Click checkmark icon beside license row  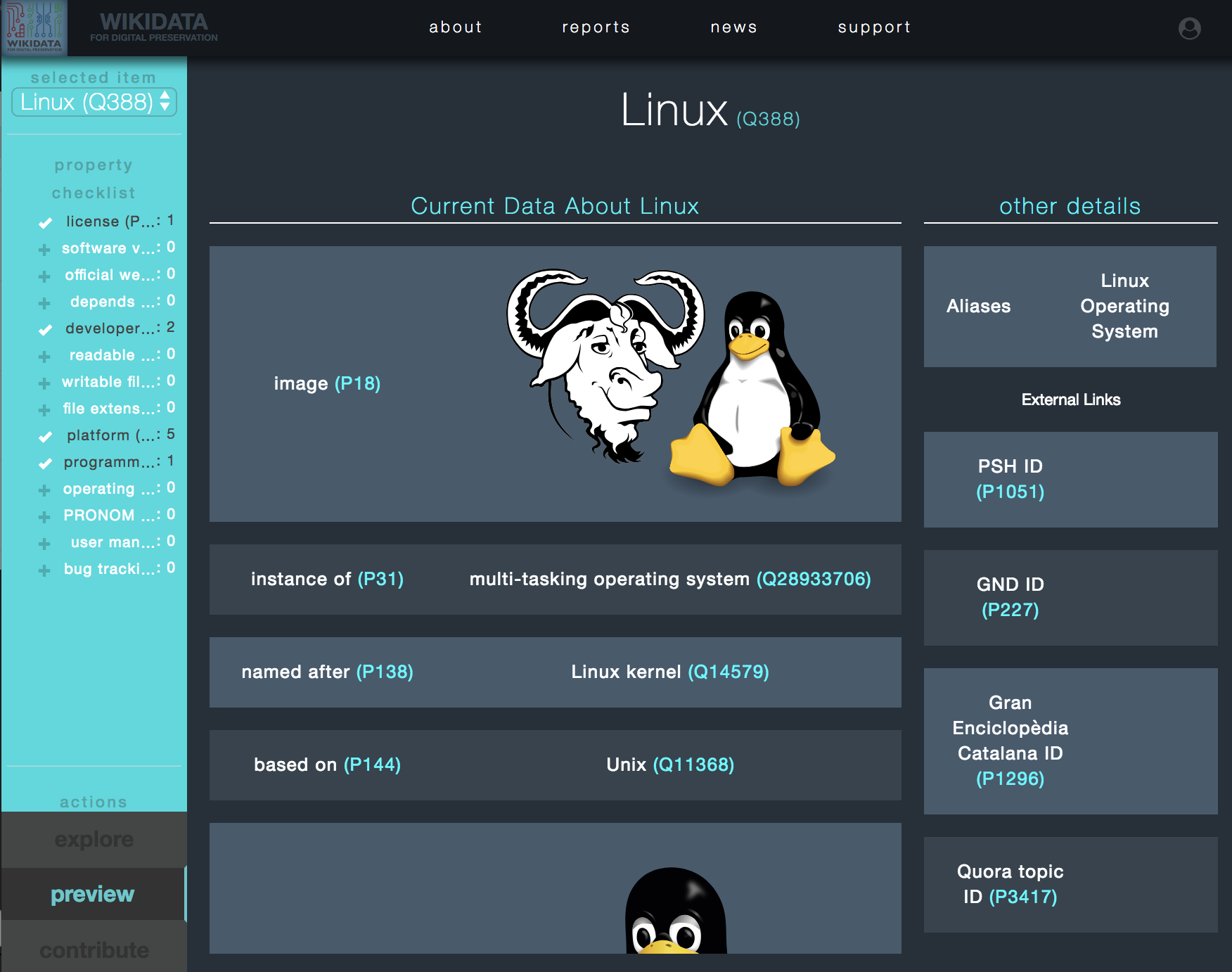pos(45,223)
